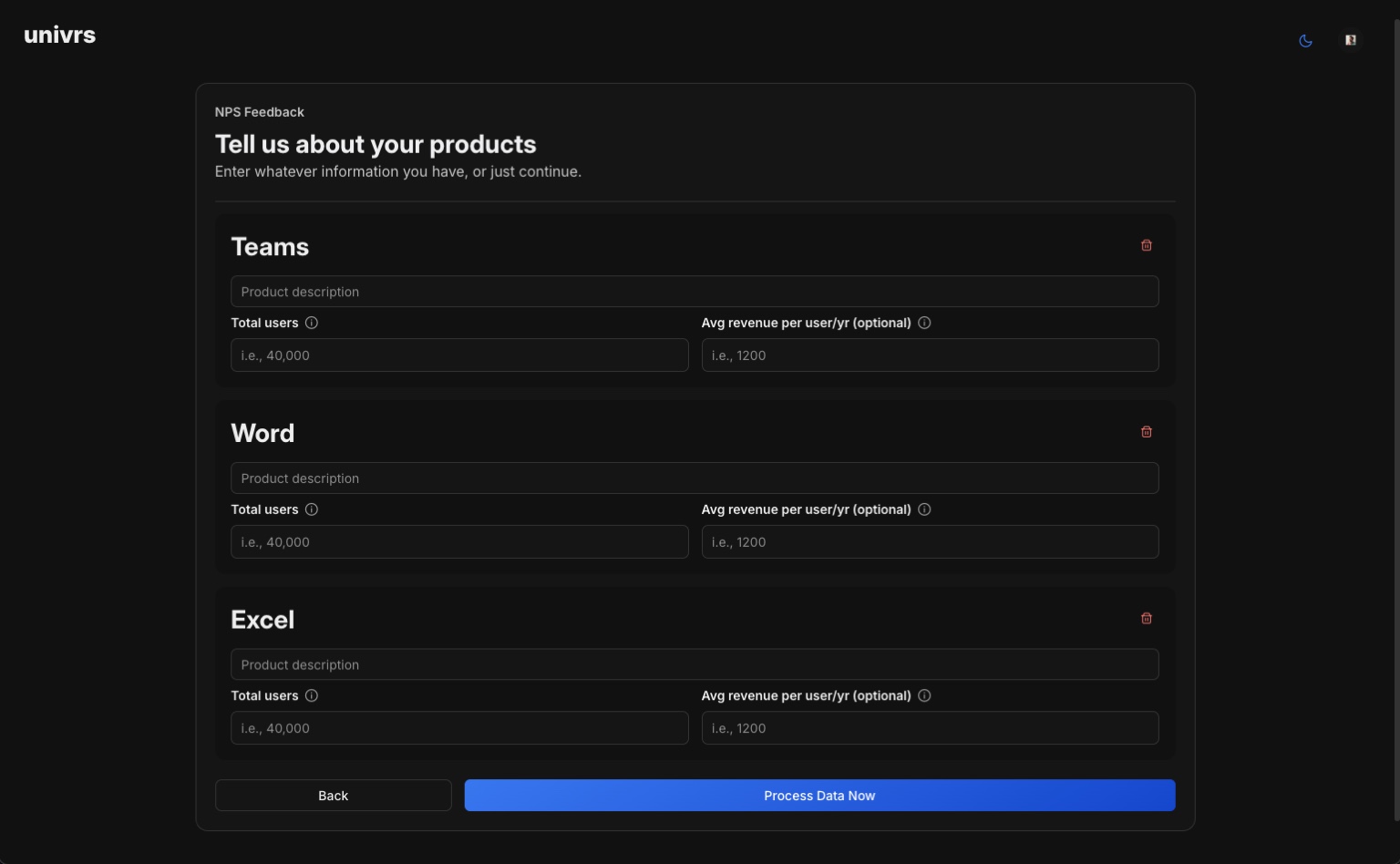Click the 'Tell us about your products' heading
The height and width of the screenshot is (864, 1400).
pos(376,145)
